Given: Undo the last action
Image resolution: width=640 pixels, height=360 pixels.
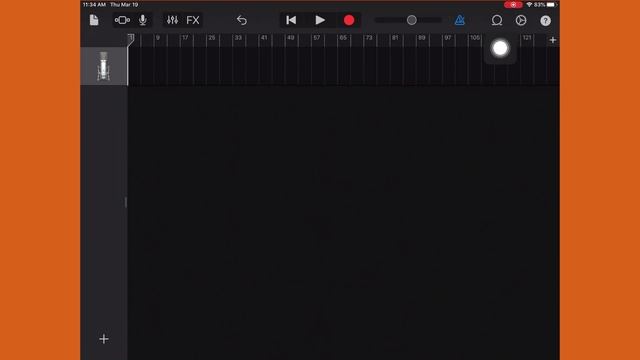Looking at the screenshot, I should point(242,20).
